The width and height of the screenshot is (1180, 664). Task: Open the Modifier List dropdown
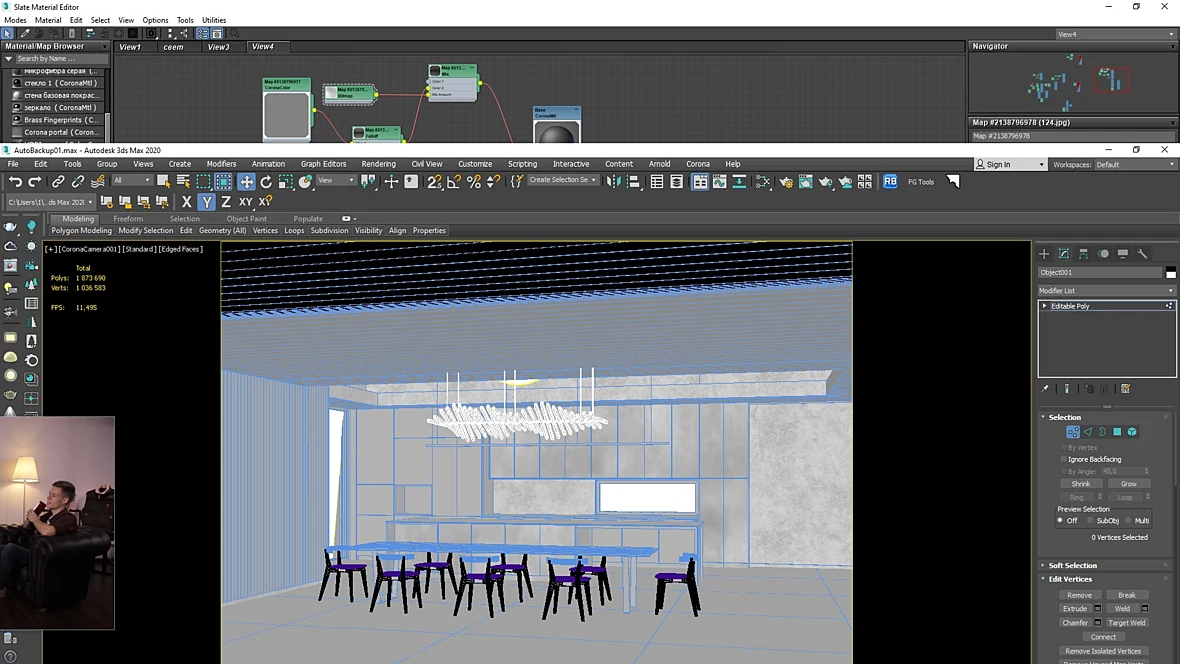pos(1105,291)
